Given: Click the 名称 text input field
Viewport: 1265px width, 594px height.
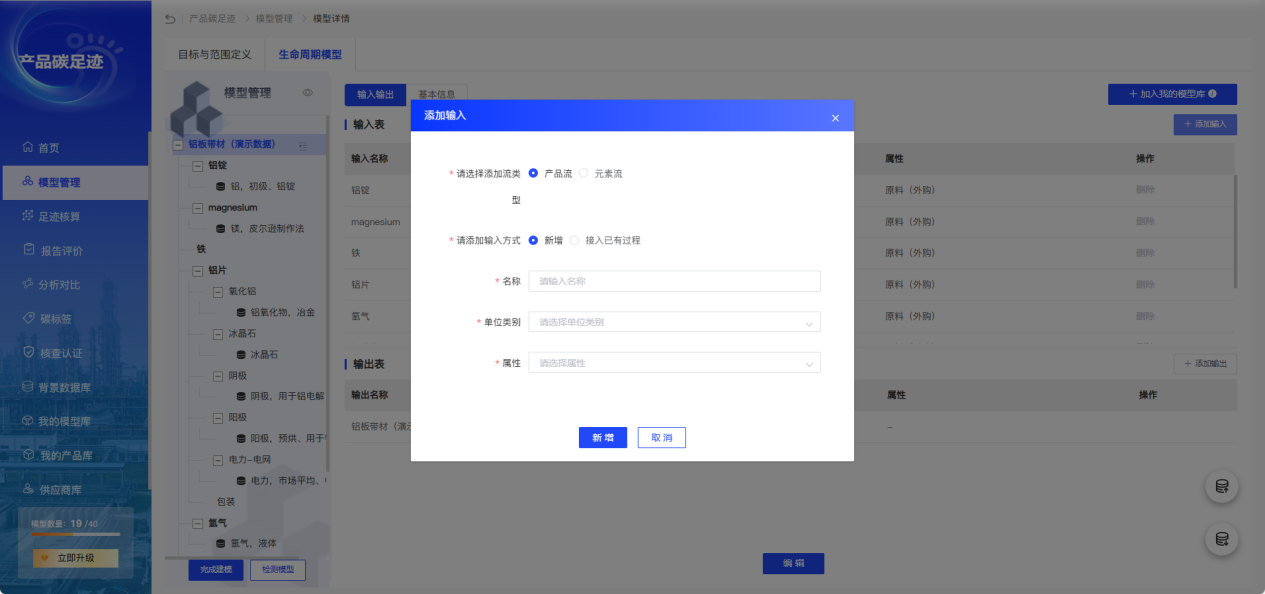Looking at the screenshot, I should coord(674,281).
